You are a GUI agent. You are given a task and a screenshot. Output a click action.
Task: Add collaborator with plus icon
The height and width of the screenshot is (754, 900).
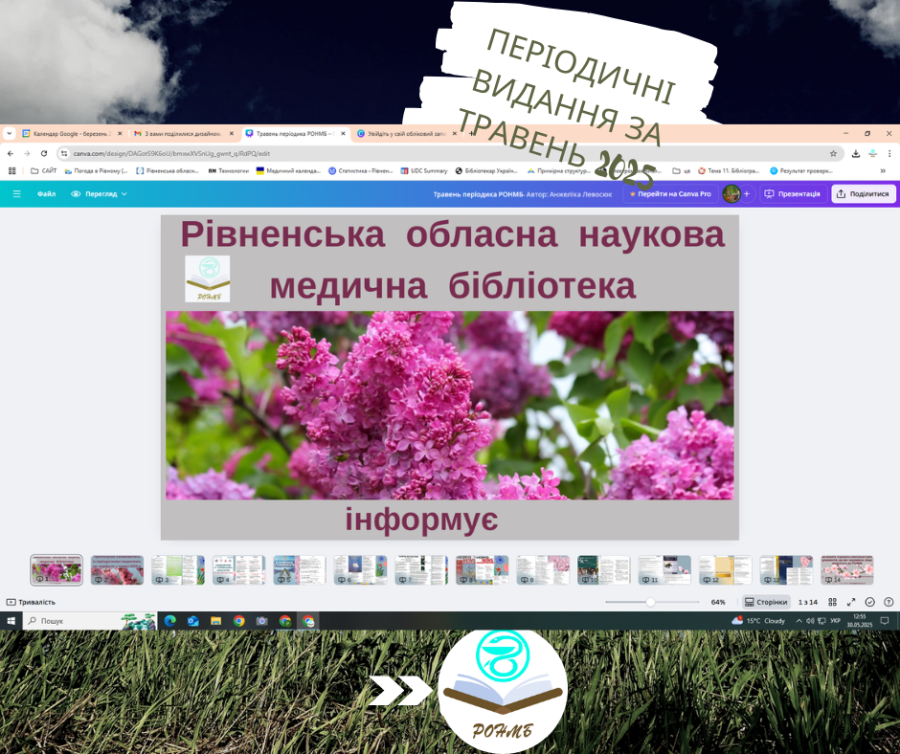(x=747, y=194)
